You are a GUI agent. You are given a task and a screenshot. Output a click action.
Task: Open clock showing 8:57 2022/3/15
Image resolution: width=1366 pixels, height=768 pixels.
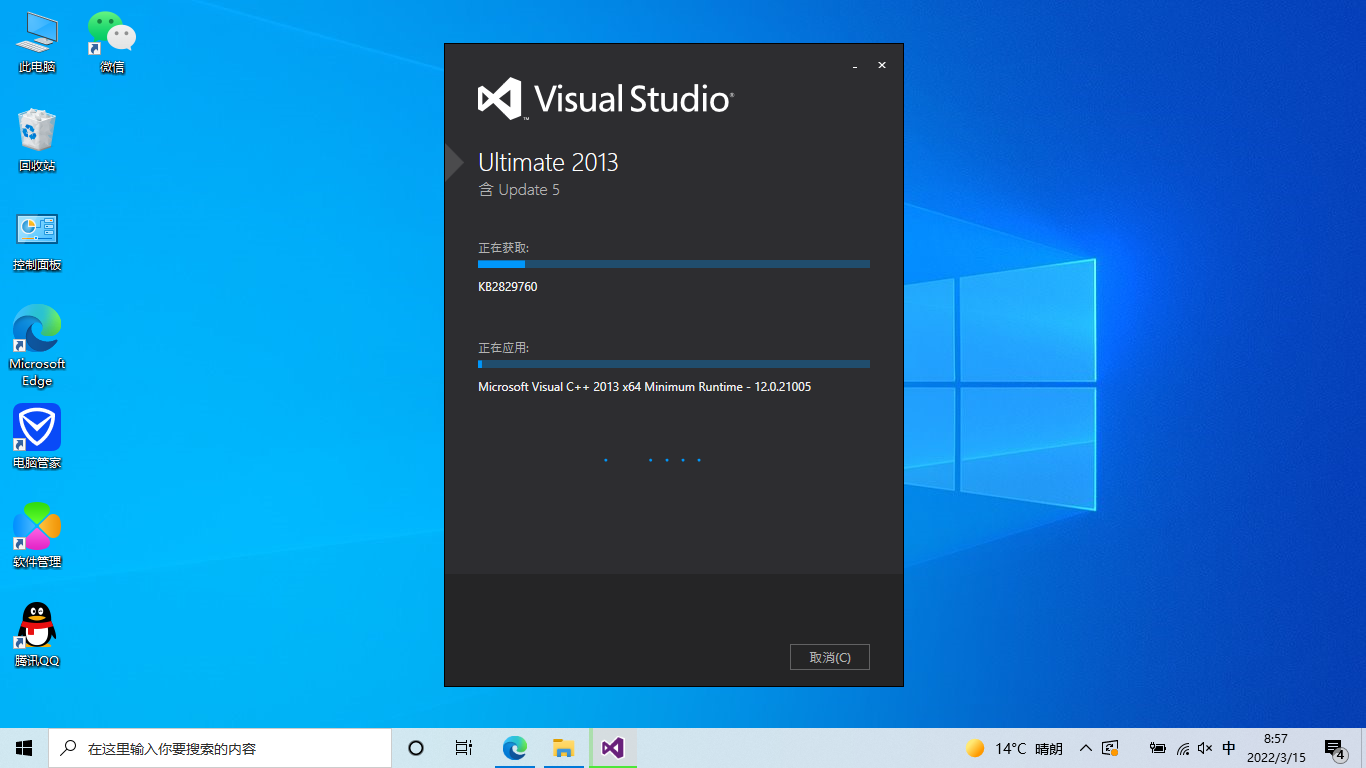click(1276, 748)
